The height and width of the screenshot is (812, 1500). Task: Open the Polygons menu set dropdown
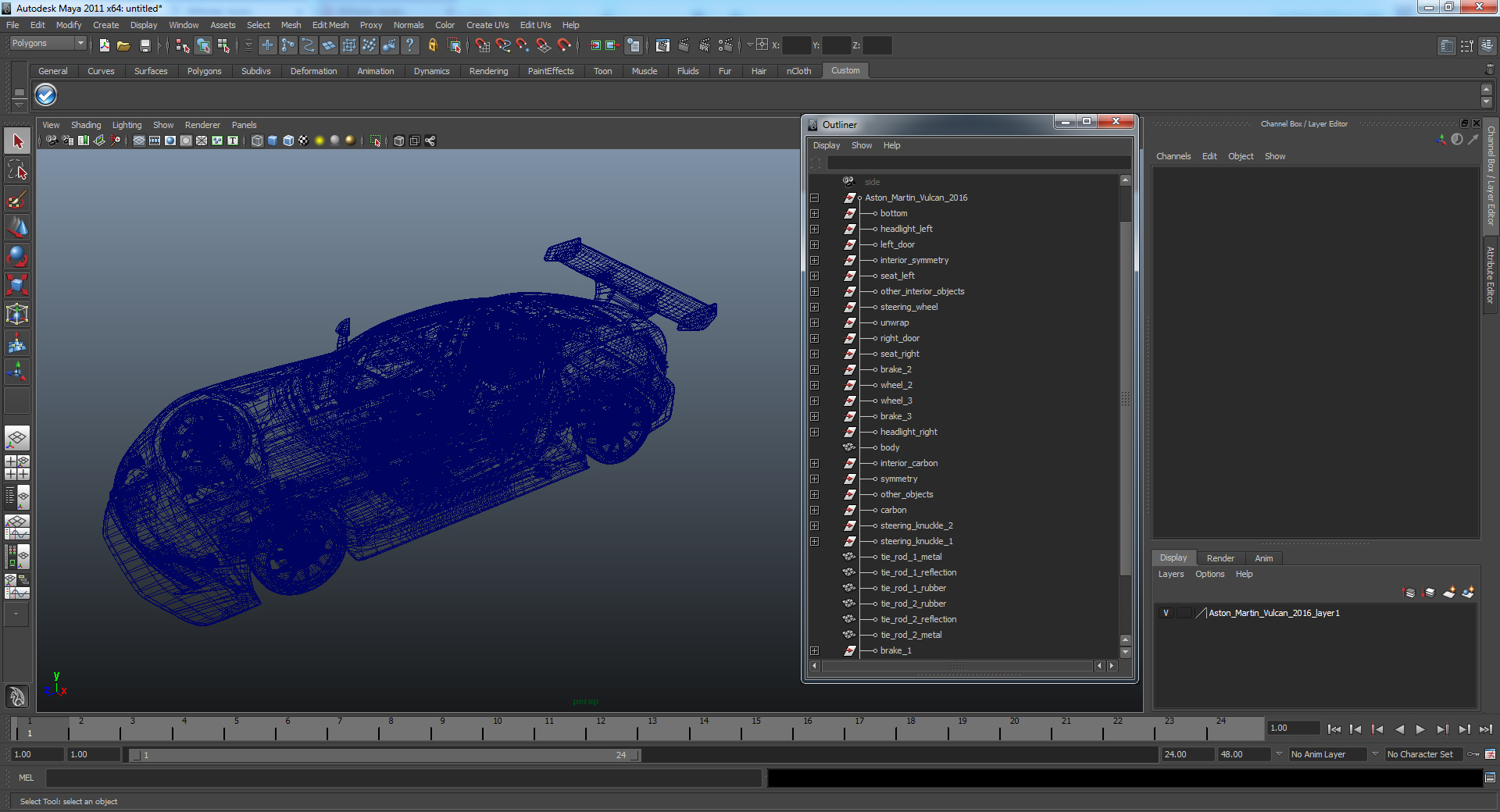click(x=47, y=44)
